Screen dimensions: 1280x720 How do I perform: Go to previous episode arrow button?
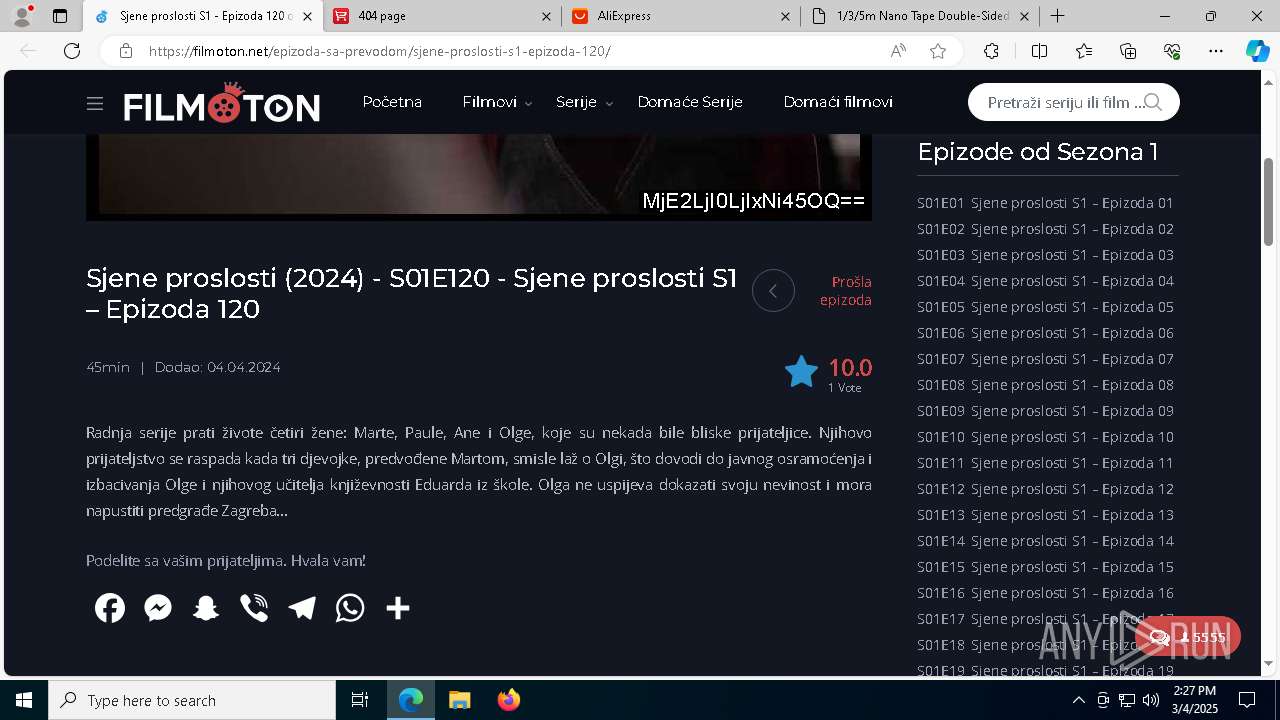click(x=773, y=291)
